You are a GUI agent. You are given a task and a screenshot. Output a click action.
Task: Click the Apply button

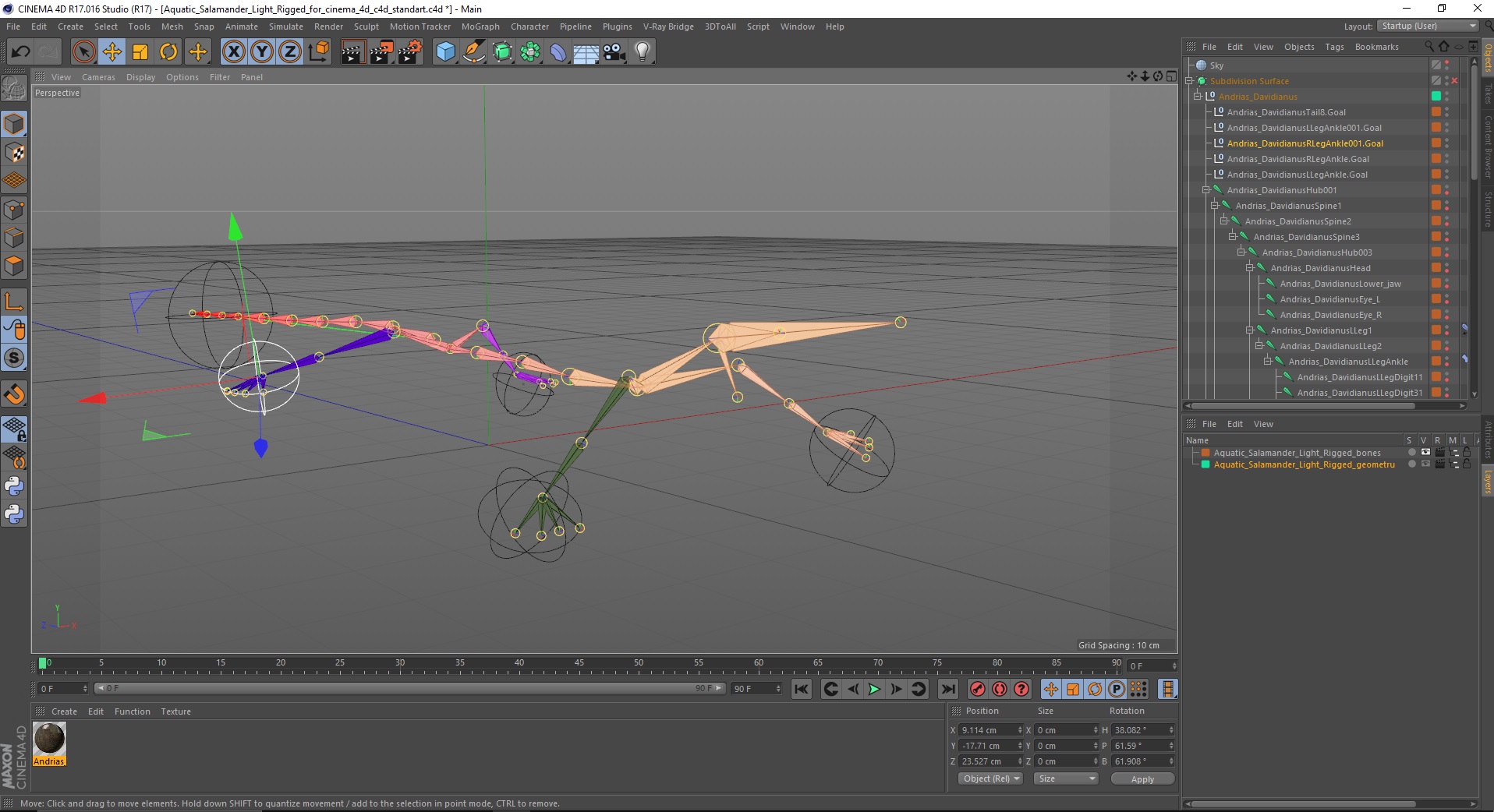coord(1142,779)
